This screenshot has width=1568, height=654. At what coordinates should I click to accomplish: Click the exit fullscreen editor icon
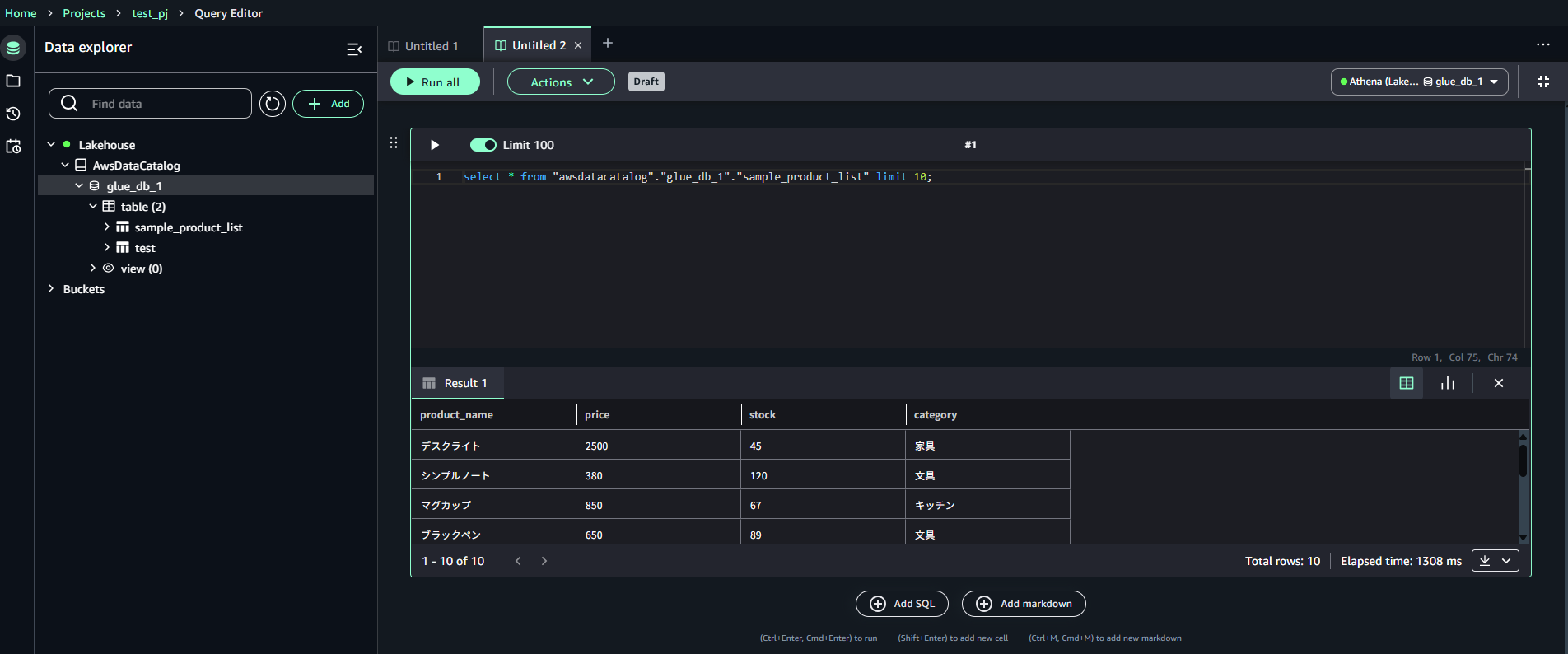[x=1542, y=82]
